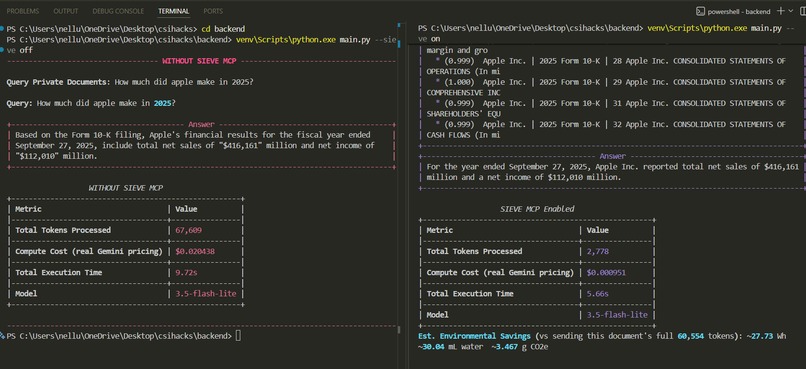The width and height of the screenshot is (806, 369).
Task: Create a new terminal with the plus icon
Action: click(x=781, y=11)
